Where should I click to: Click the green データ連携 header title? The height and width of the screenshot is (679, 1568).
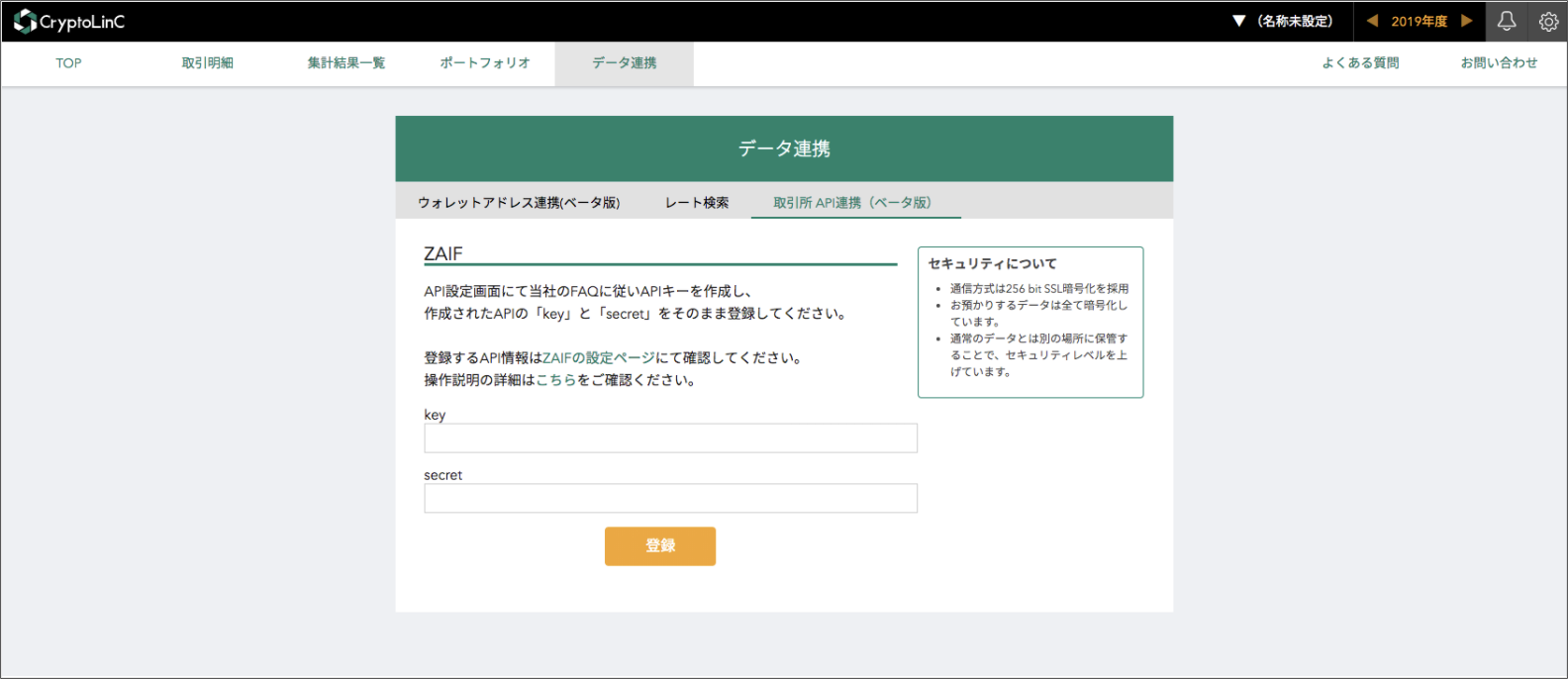tap(784, 148)
